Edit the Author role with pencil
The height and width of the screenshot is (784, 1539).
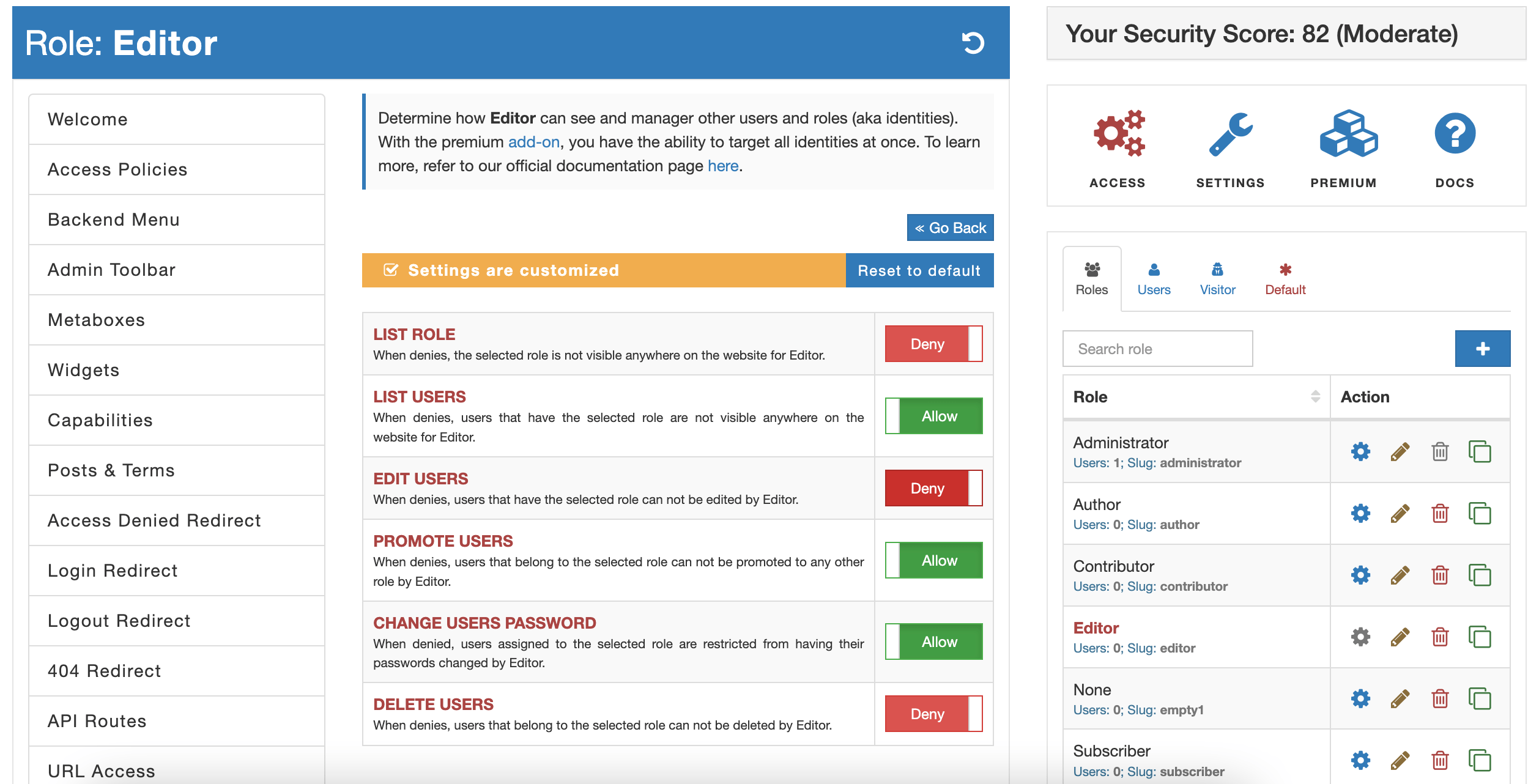[1400, 513]
